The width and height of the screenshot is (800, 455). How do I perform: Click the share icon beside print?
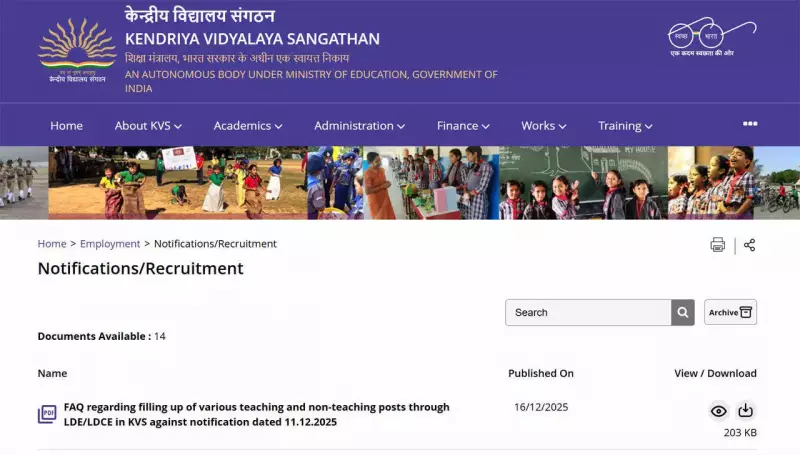[750, 245]
